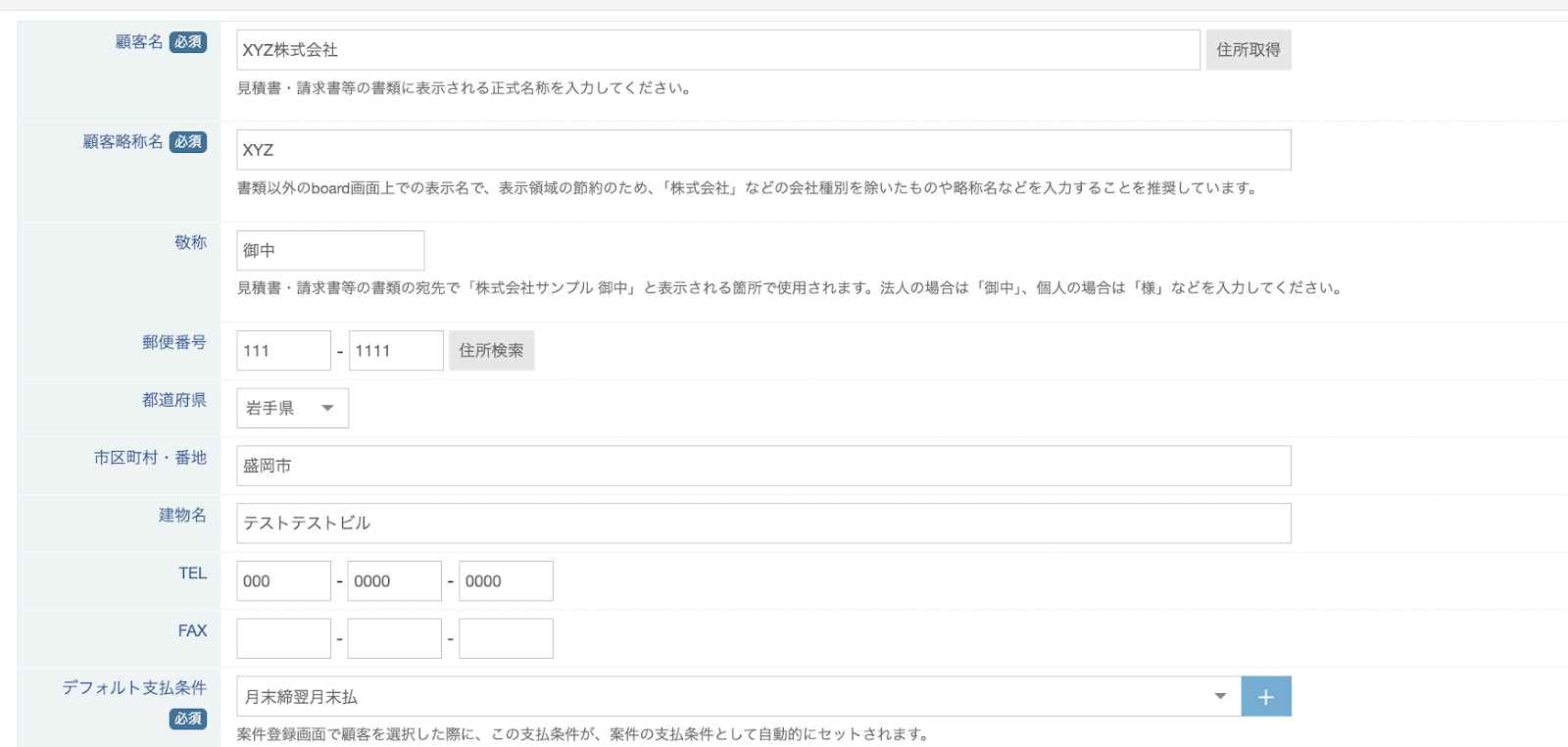The image size is (1568, 747).
Task: Focus the 顧客略称名 input field
Action: tap(762, 150)
